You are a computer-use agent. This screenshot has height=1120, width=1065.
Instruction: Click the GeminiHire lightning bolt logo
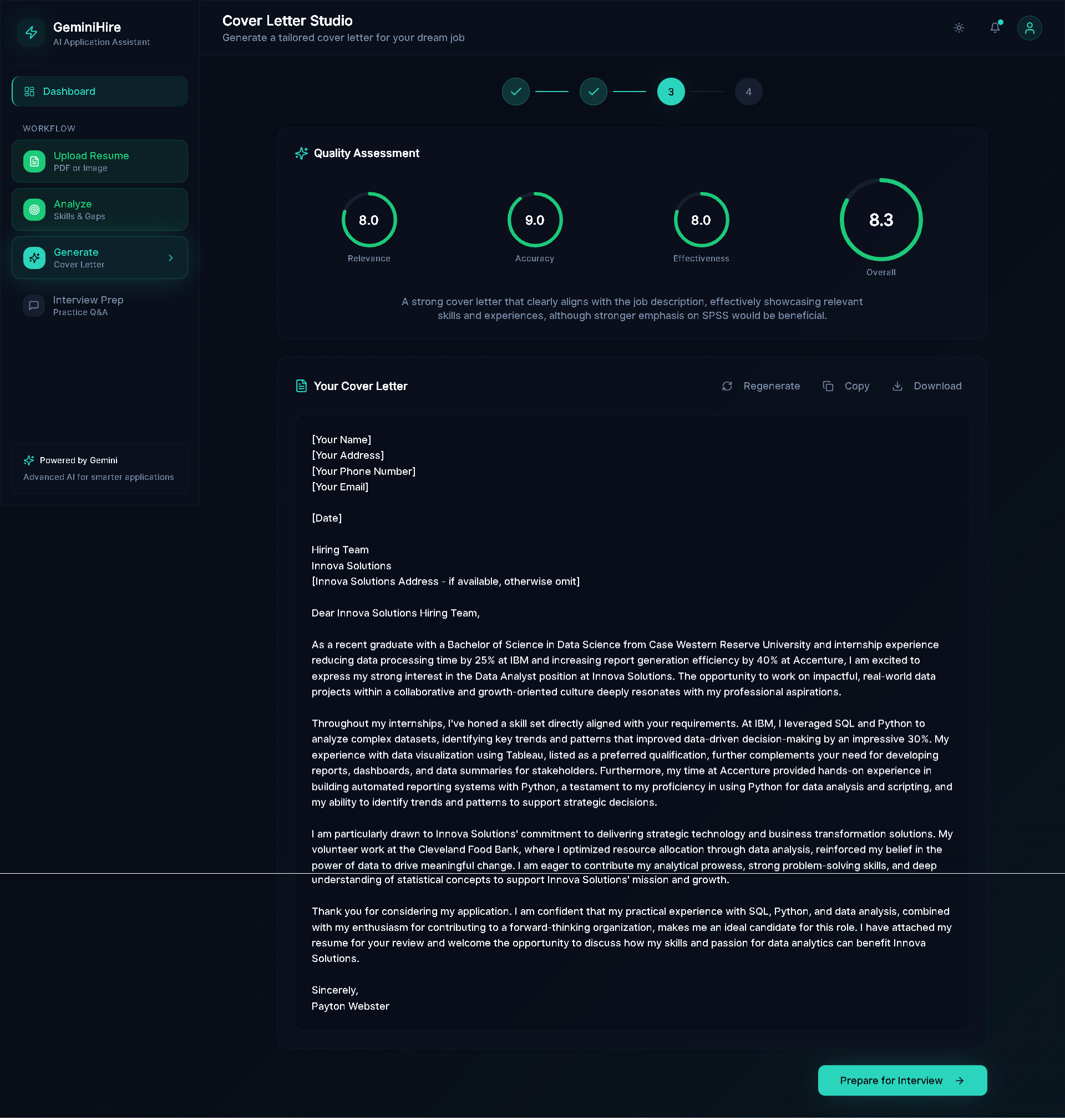click(x=31, y=33)
